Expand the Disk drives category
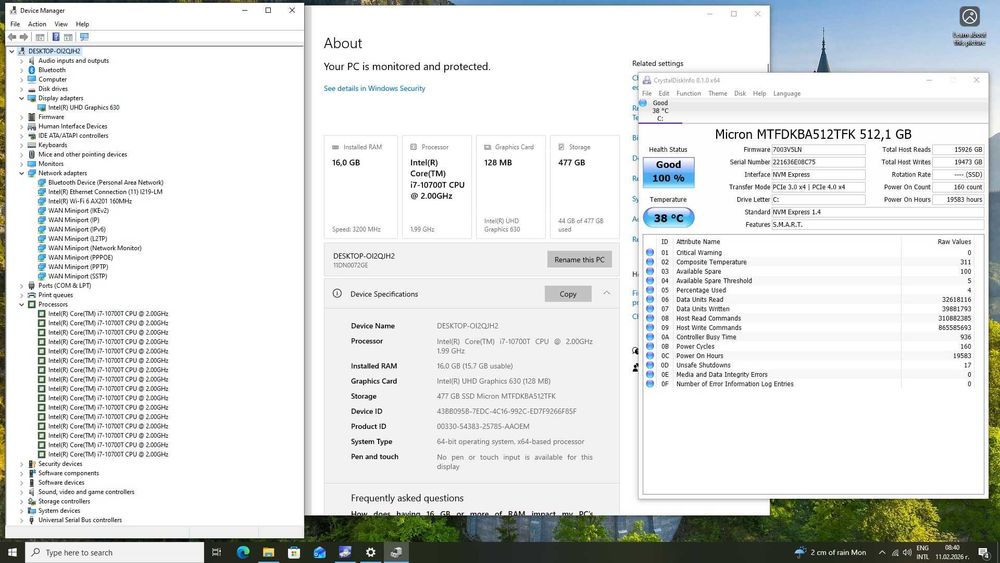 click(21, 89)
